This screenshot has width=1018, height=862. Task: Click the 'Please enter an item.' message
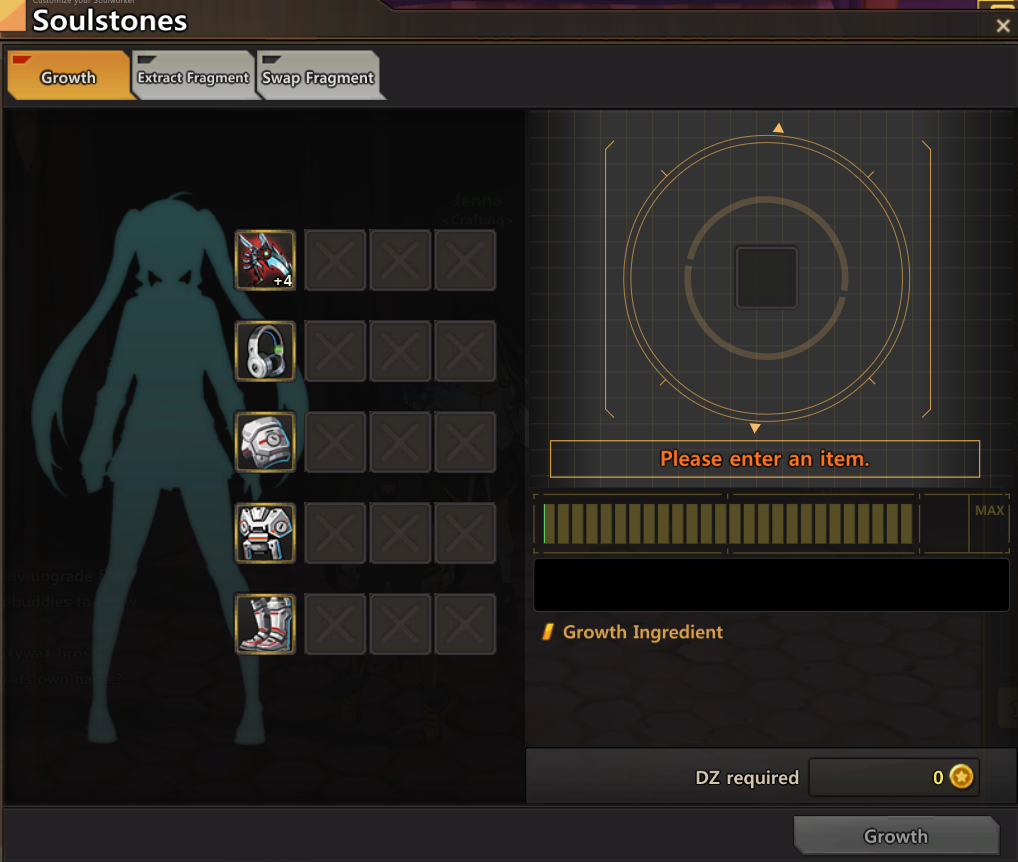tap(765, 459)
